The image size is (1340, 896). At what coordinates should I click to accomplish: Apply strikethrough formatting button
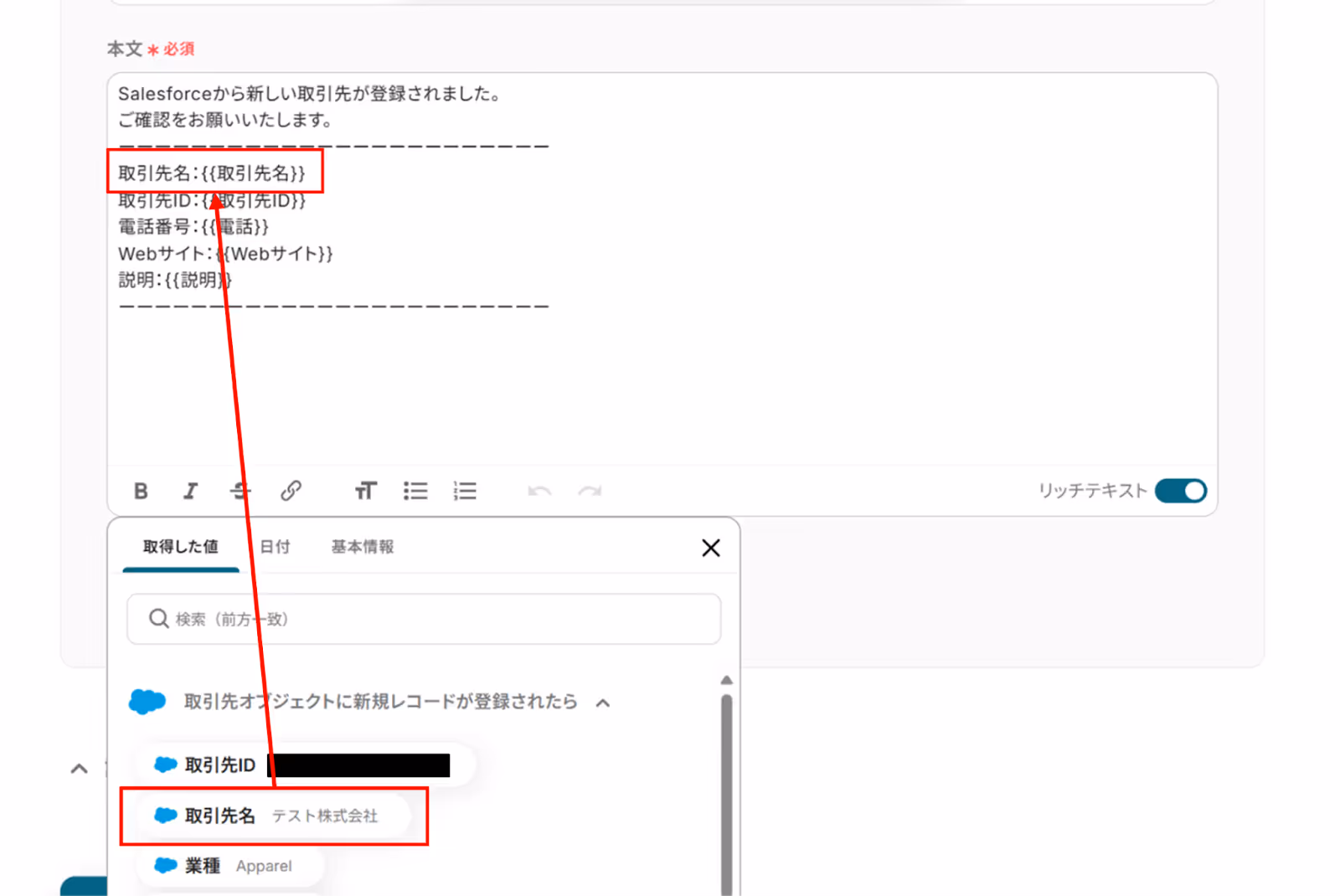(240, 491)
